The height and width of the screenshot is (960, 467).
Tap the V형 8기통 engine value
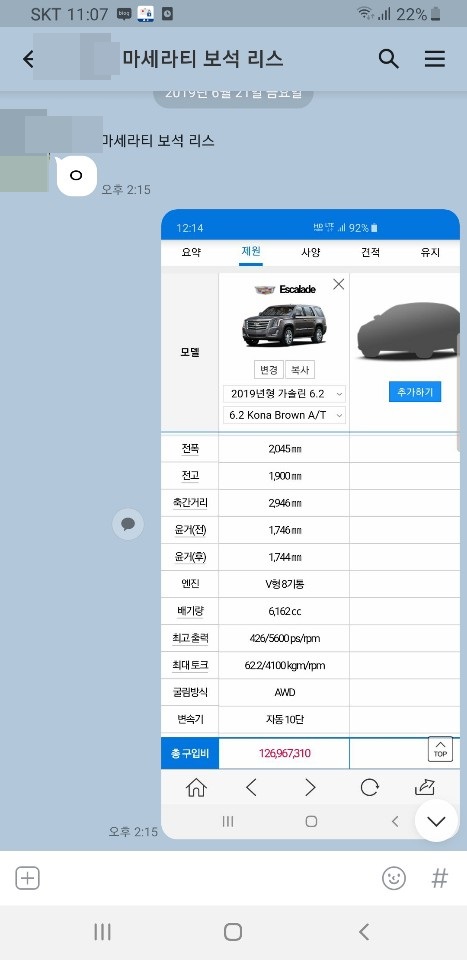(285, 585)
